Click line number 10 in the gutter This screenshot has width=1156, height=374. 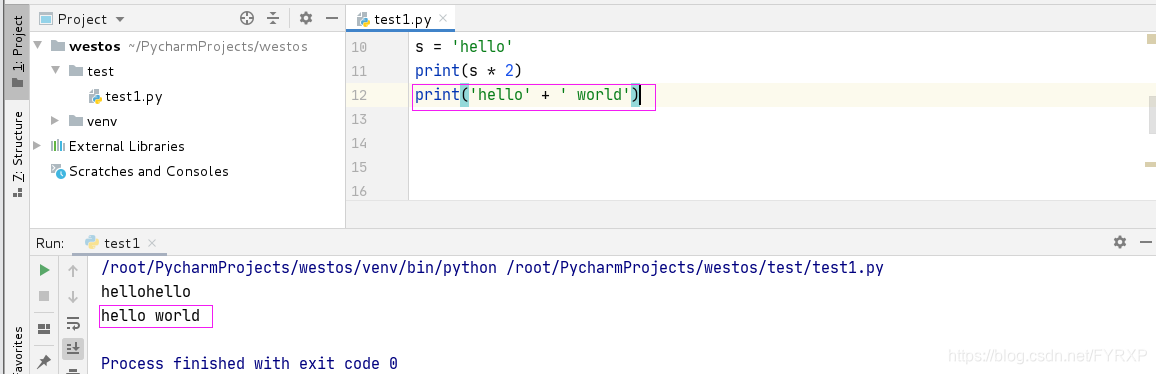tap(359, 47)
